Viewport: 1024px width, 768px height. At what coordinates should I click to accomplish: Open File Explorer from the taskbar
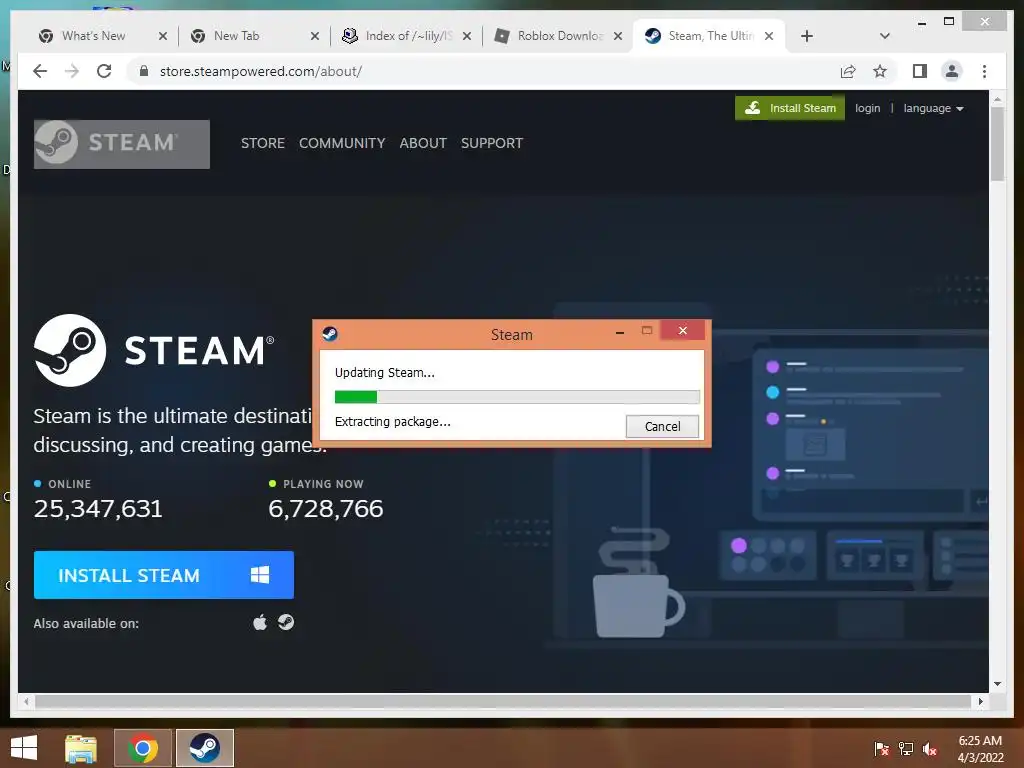(81, 748)
